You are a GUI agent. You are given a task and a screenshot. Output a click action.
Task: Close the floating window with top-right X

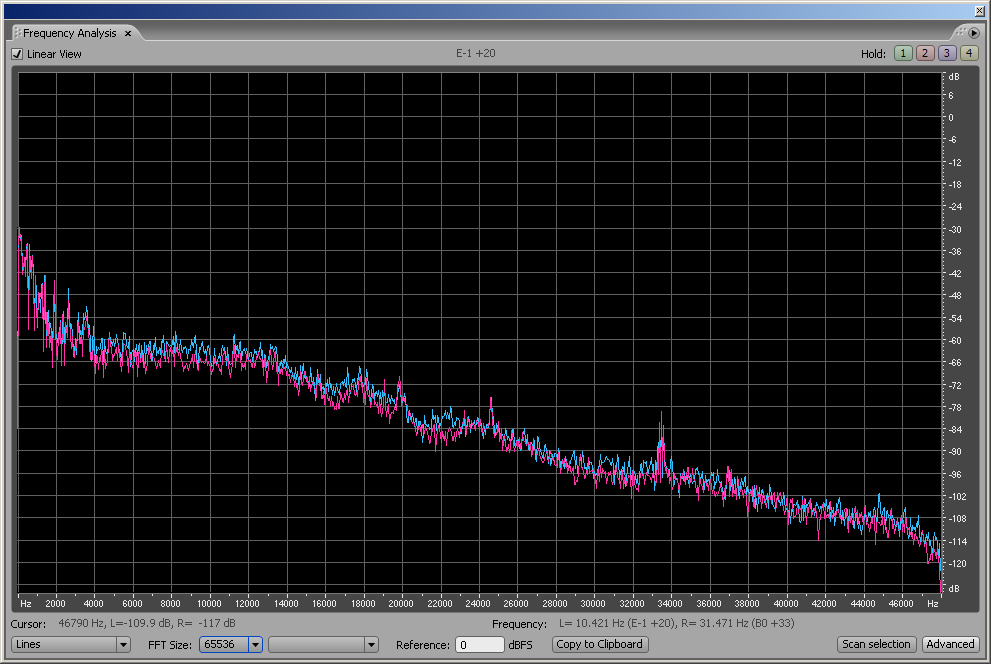(x=978, y=11)
